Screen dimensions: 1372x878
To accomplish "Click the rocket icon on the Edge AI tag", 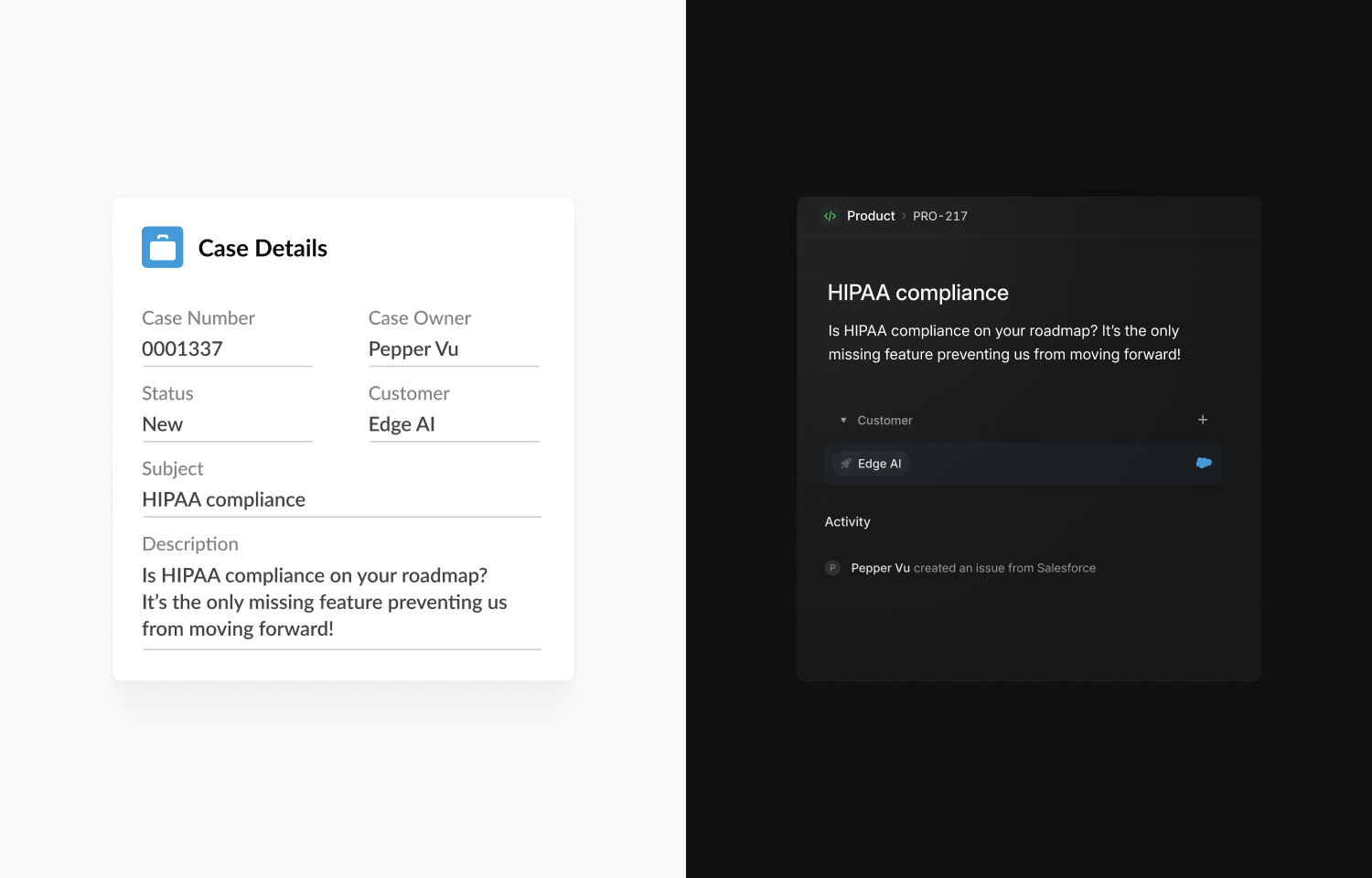I will 846,464.
